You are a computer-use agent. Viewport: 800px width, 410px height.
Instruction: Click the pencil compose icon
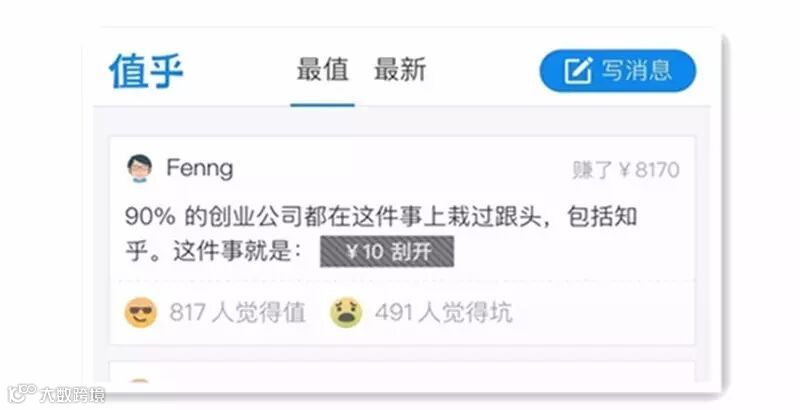click(x=579, y=70)
